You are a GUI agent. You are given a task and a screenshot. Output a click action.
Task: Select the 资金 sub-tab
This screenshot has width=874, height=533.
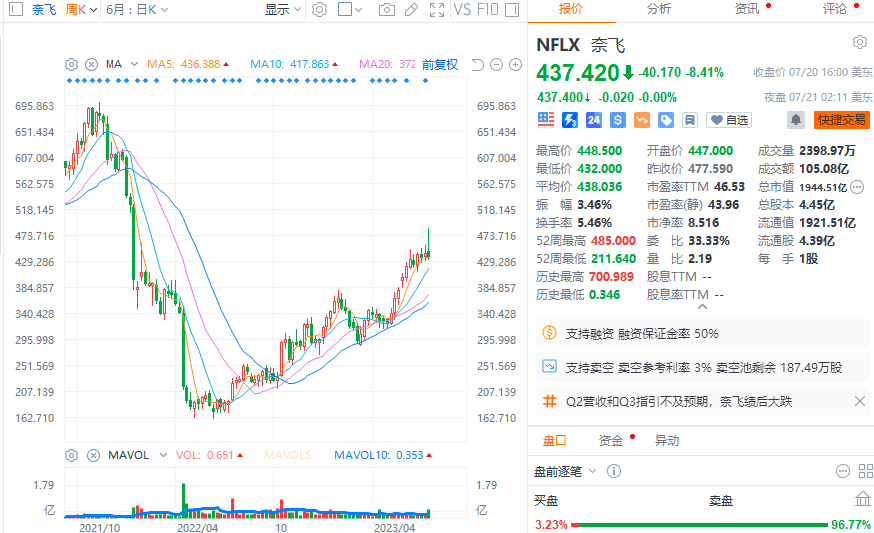pyautogui.click(x=610, y=440)
